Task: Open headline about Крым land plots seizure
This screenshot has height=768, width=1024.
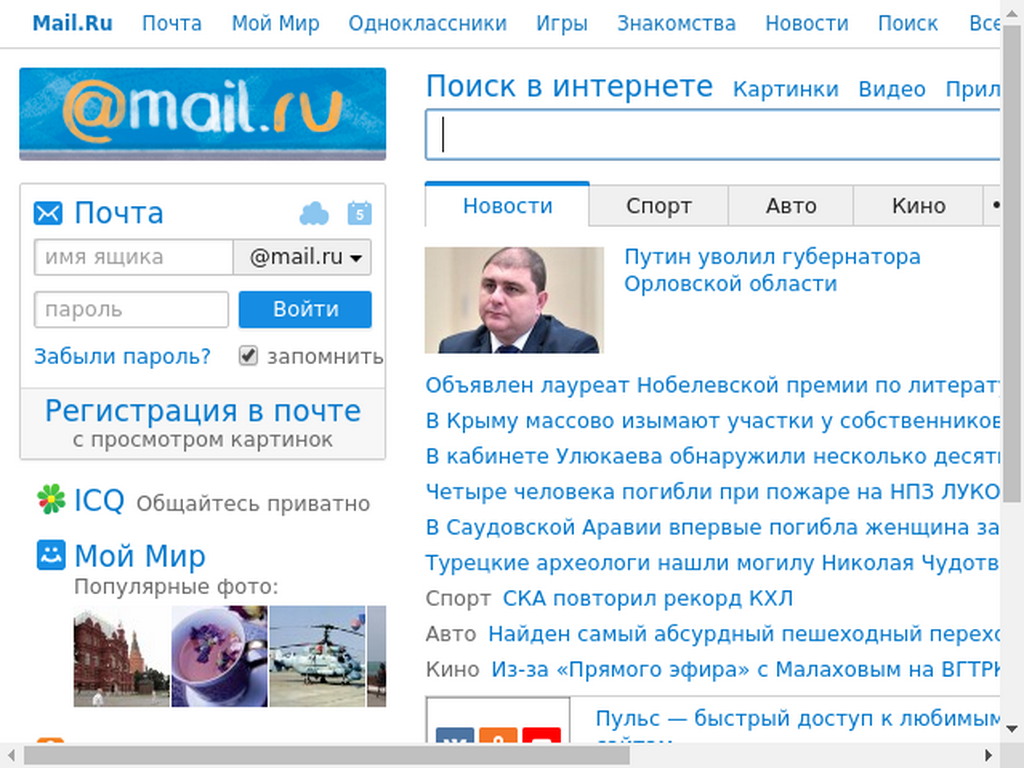Action: (712, 421)
